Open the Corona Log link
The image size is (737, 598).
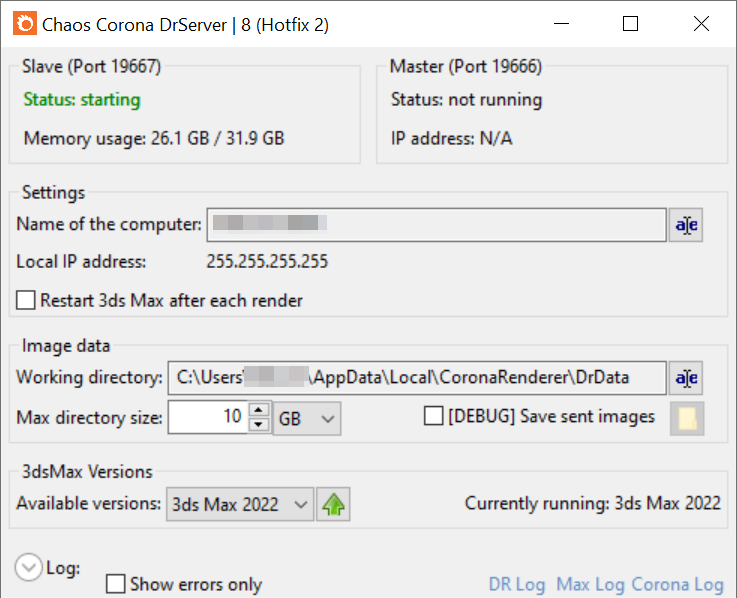[677, 584]
